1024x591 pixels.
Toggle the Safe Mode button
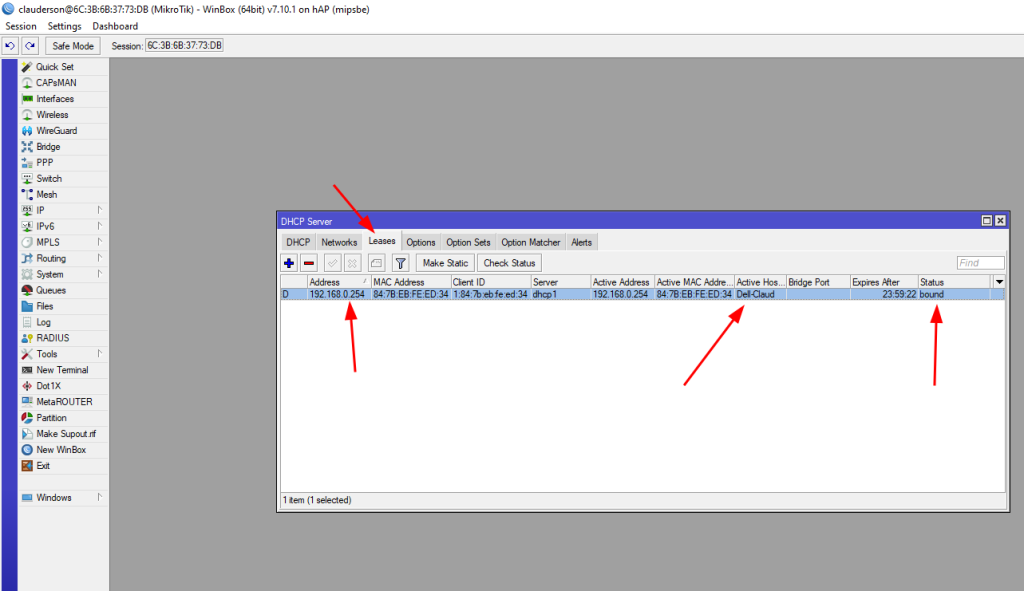click(73, 46)
